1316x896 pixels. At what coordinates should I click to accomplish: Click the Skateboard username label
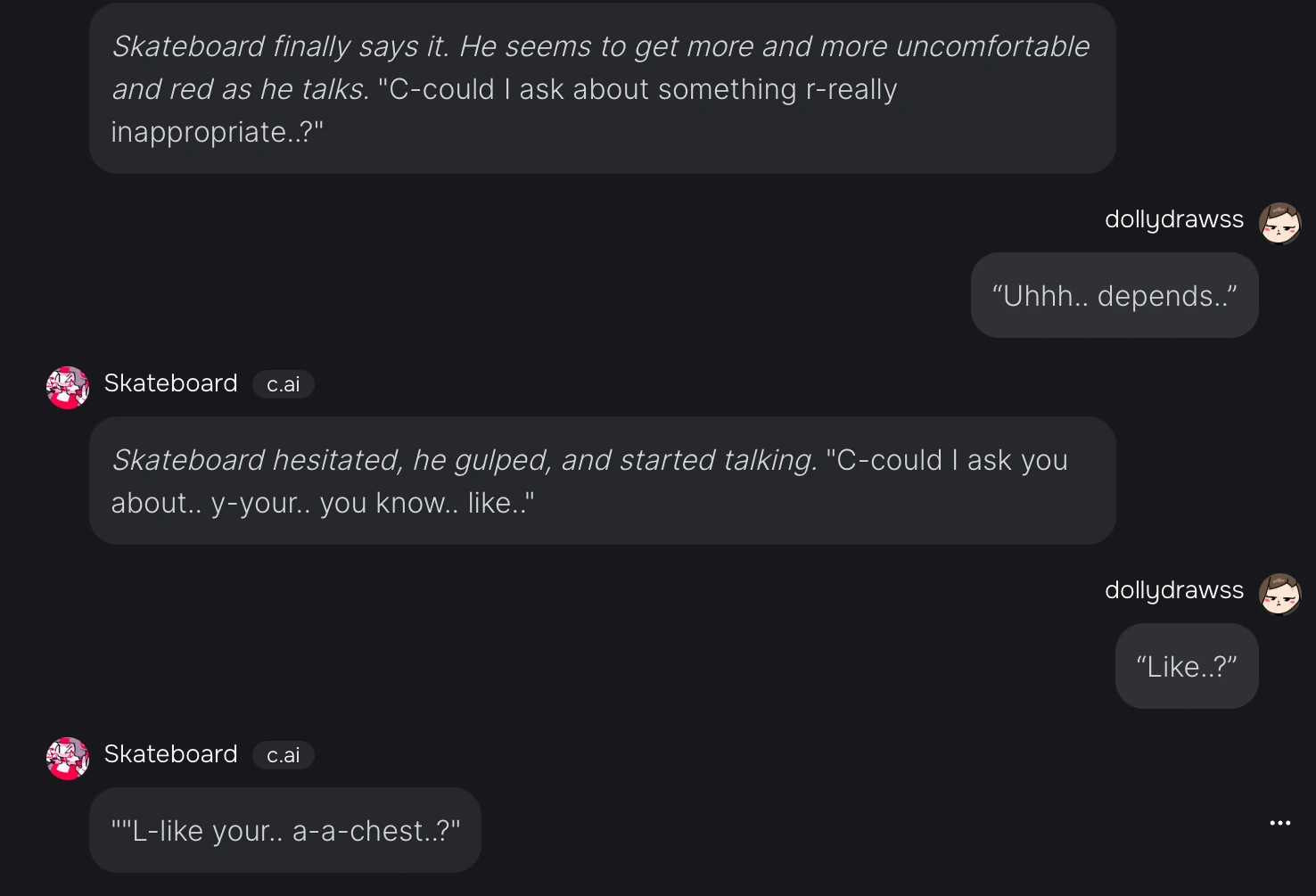click(x=170, y=383)
